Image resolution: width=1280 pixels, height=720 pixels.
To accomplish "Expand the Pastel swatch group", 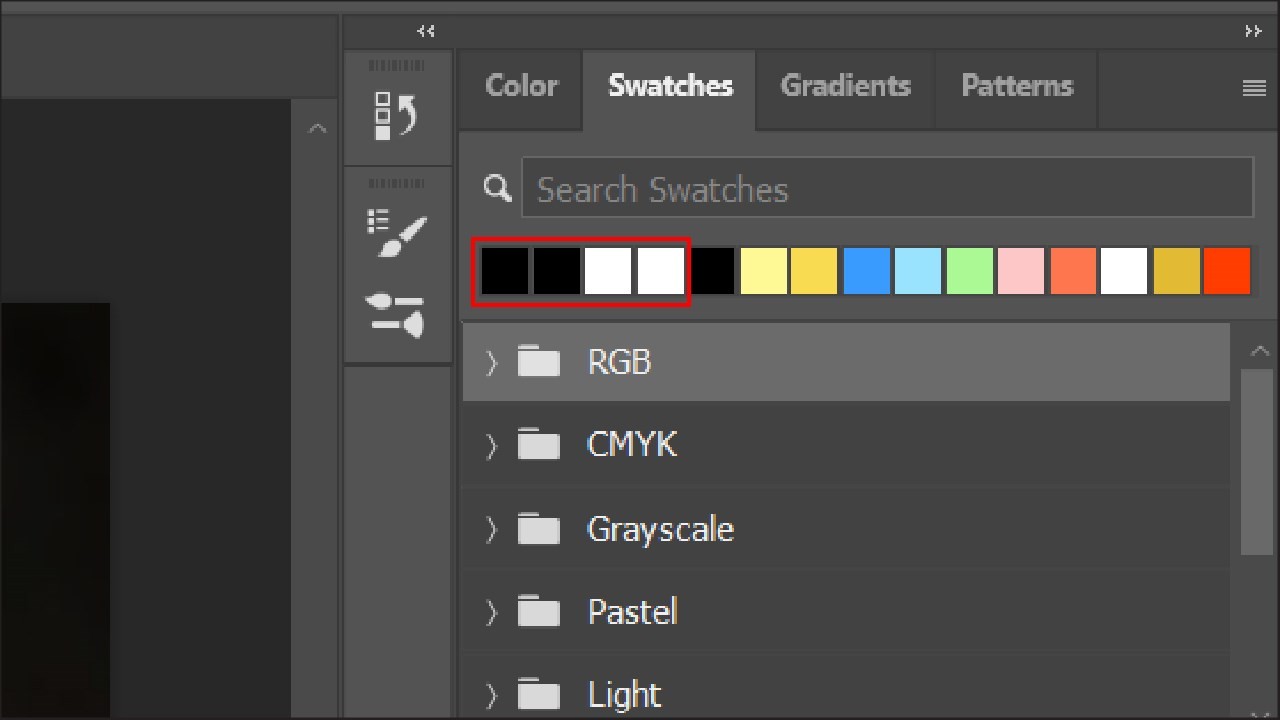I will click(x=490, y=611).
